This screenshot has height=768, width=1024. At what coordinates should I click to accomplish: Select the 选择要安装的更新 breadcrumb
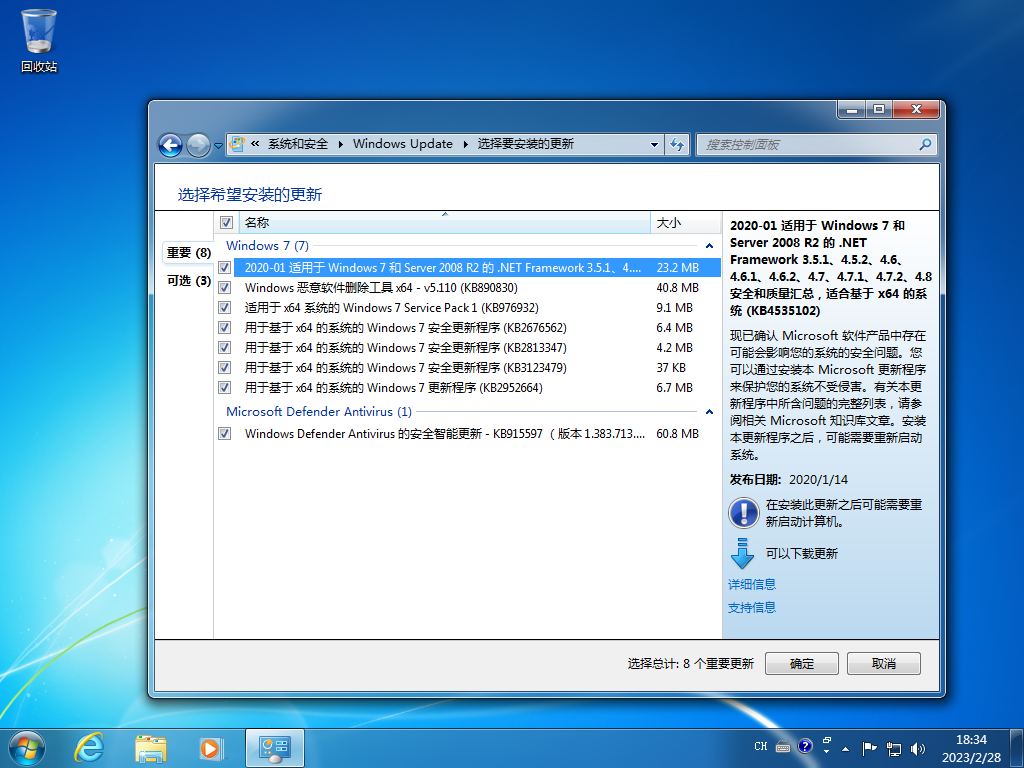(x=525, y=144)
